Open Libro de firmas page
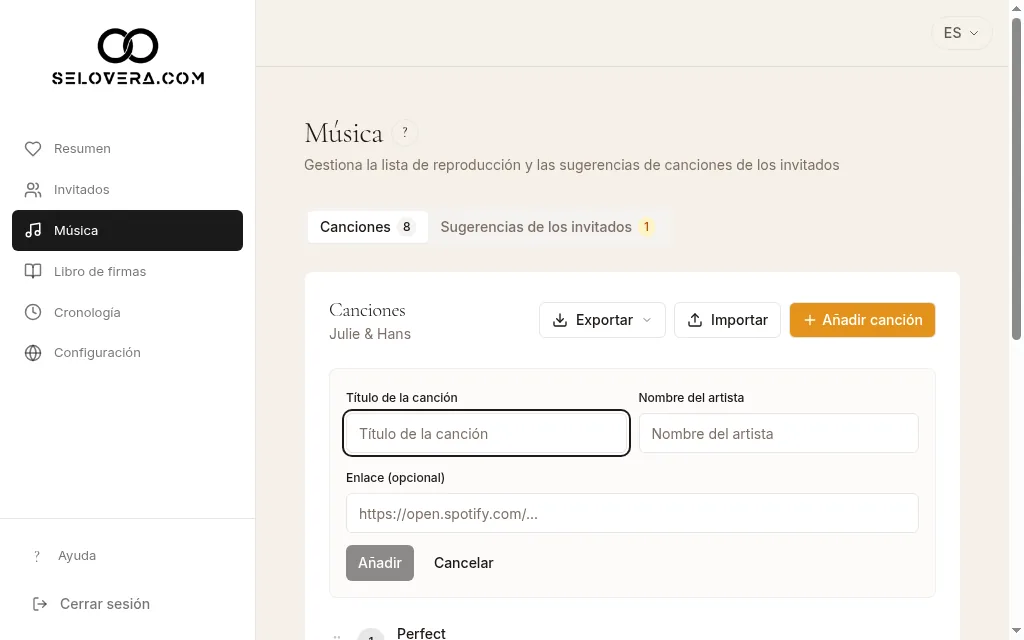This screenshot has width=1024, height=640. coord(127,272)
